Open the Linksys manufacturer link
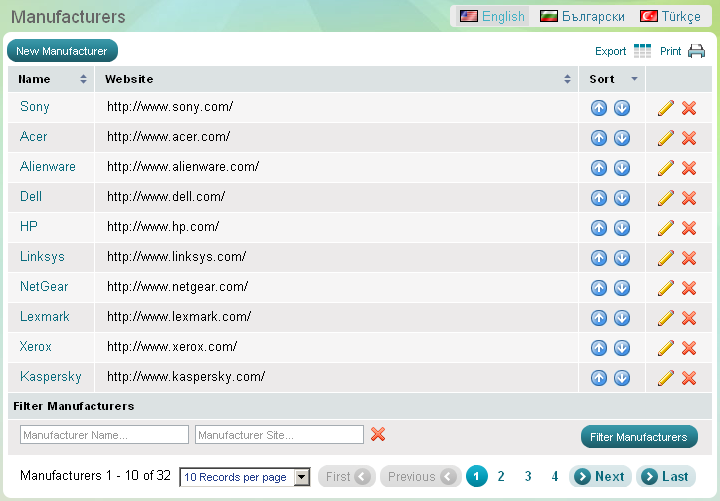 (42, 257)
